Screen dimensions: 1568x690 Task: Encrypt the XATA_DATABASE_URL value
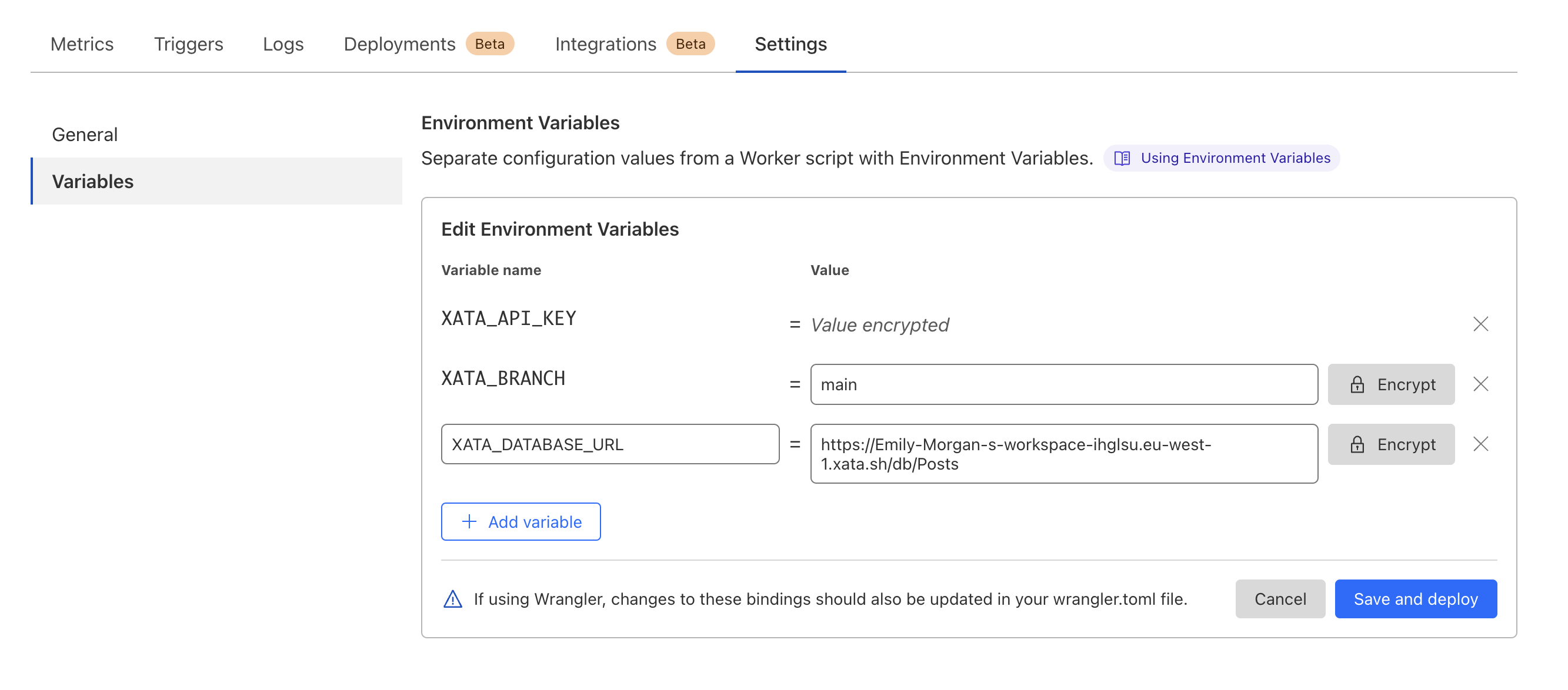coord(1391,444)
